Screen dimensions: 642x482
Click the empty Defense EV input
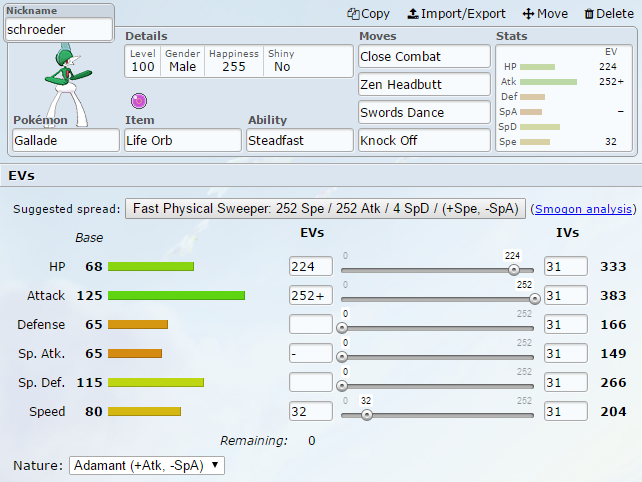[311, 324]
